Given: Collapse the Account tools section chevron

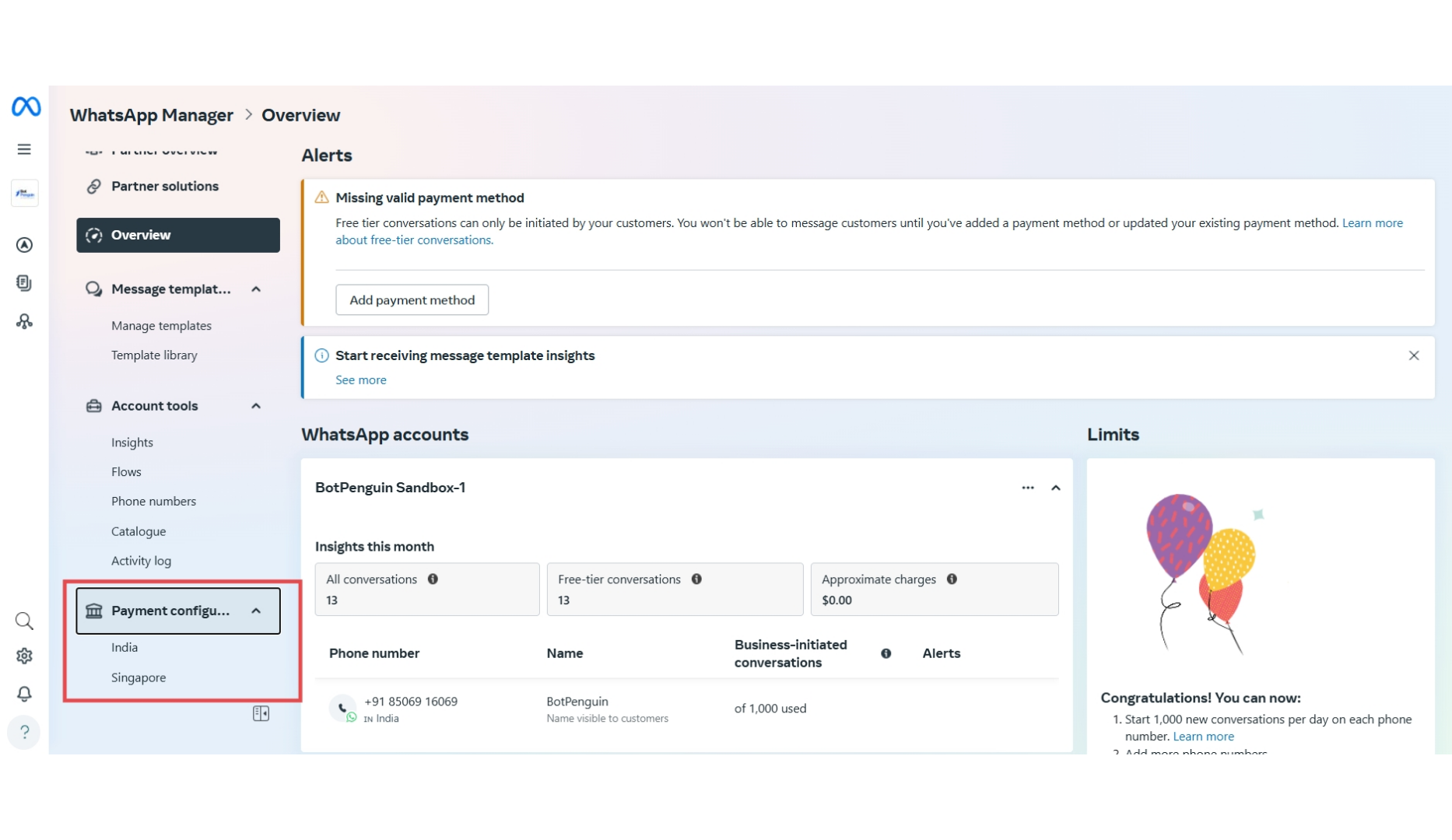Looking at the screenshot, I should (x=256, y=406).
